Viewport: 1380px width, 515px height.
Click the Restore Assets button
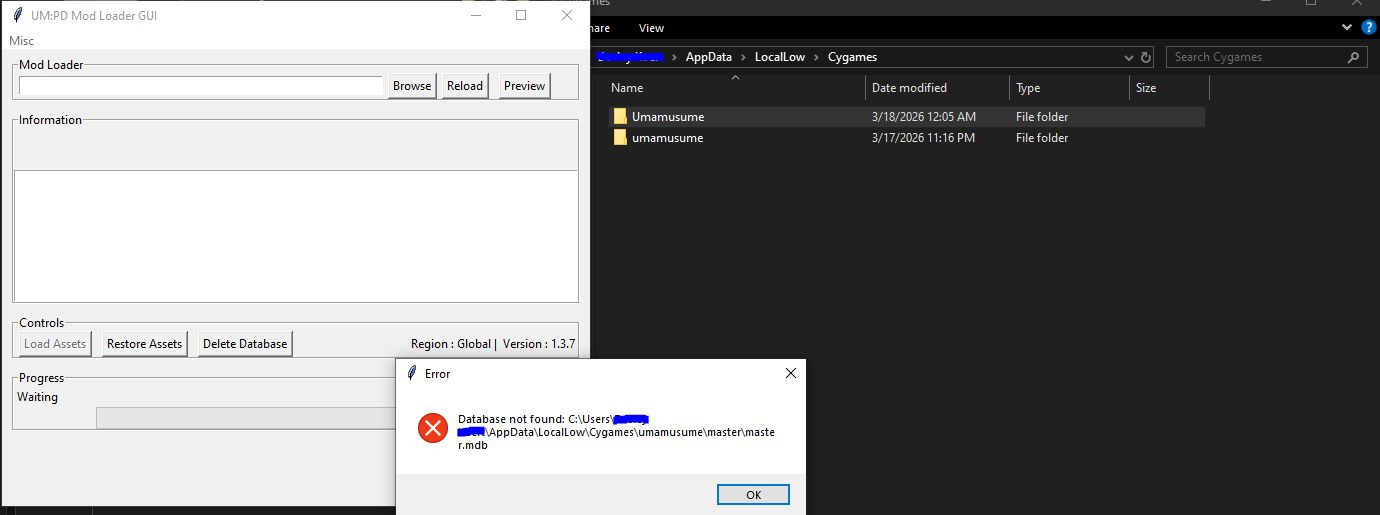click(145, 344)
